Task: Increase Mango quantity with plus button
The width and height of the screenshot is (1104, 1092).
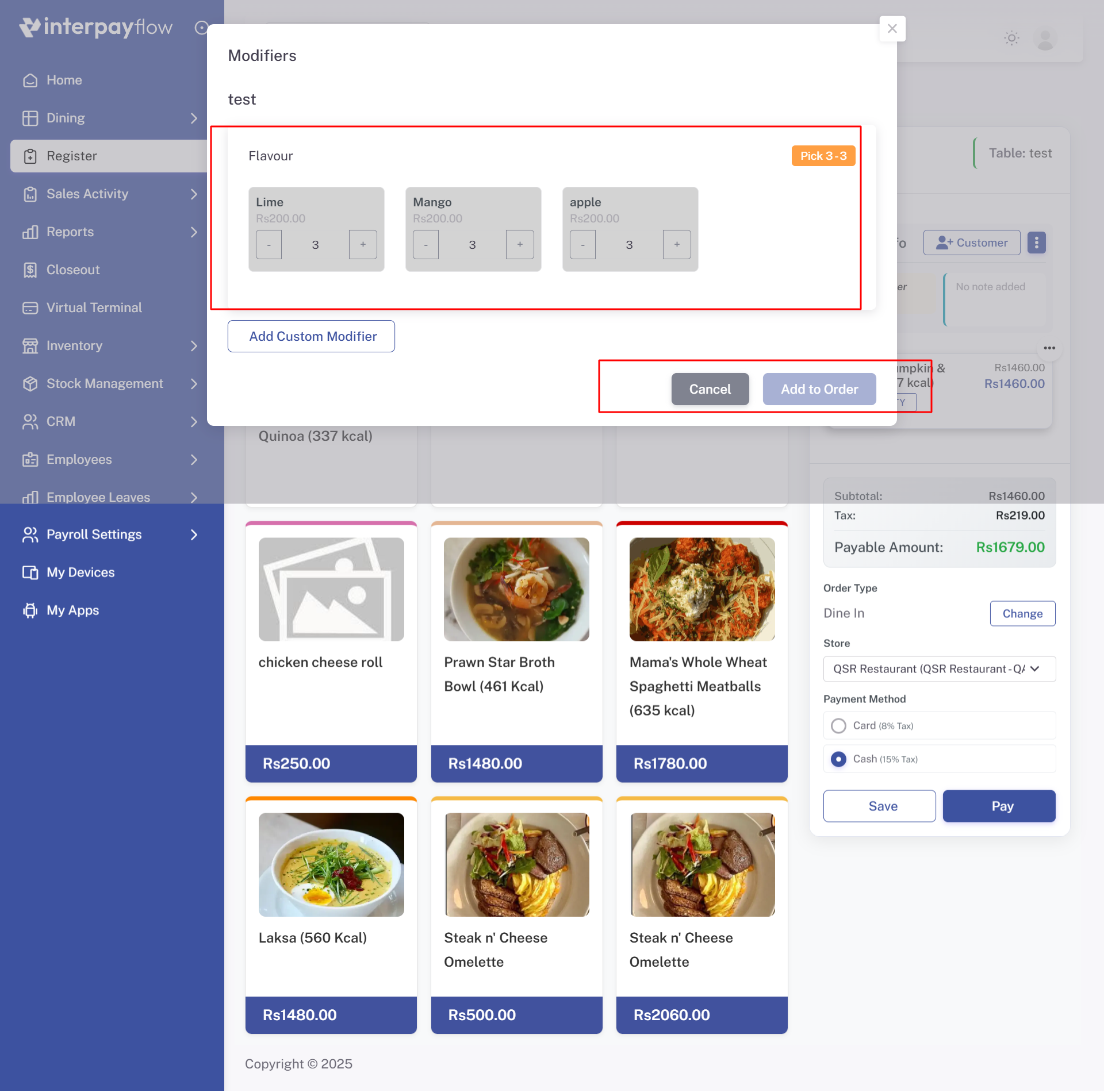Action: tap(520, 245)
